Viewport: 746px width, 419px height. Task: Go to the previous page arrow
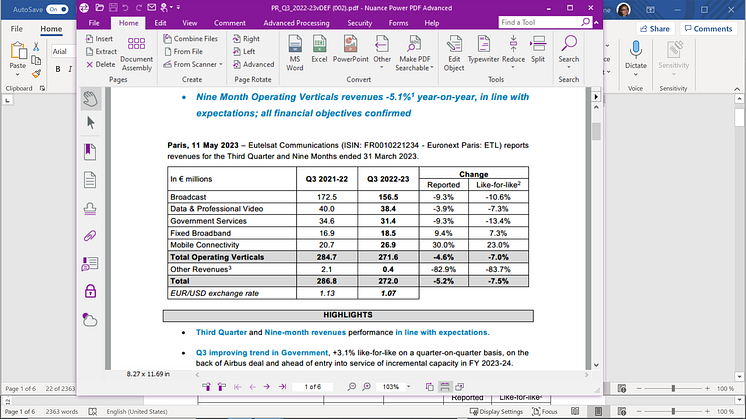[x=253, y=387]
